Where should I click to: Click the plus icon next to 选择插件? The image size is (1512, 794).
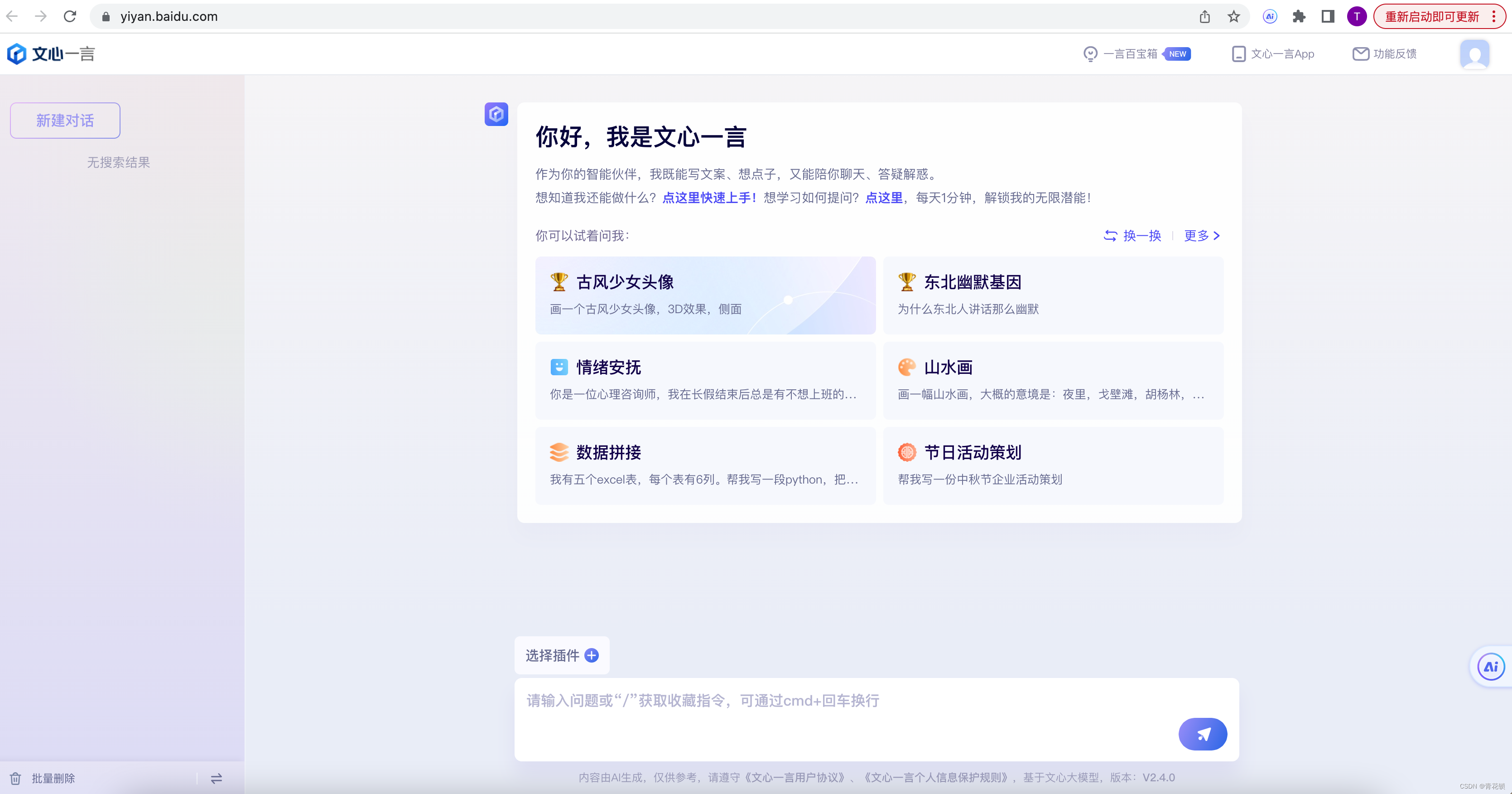coord(592,655)
